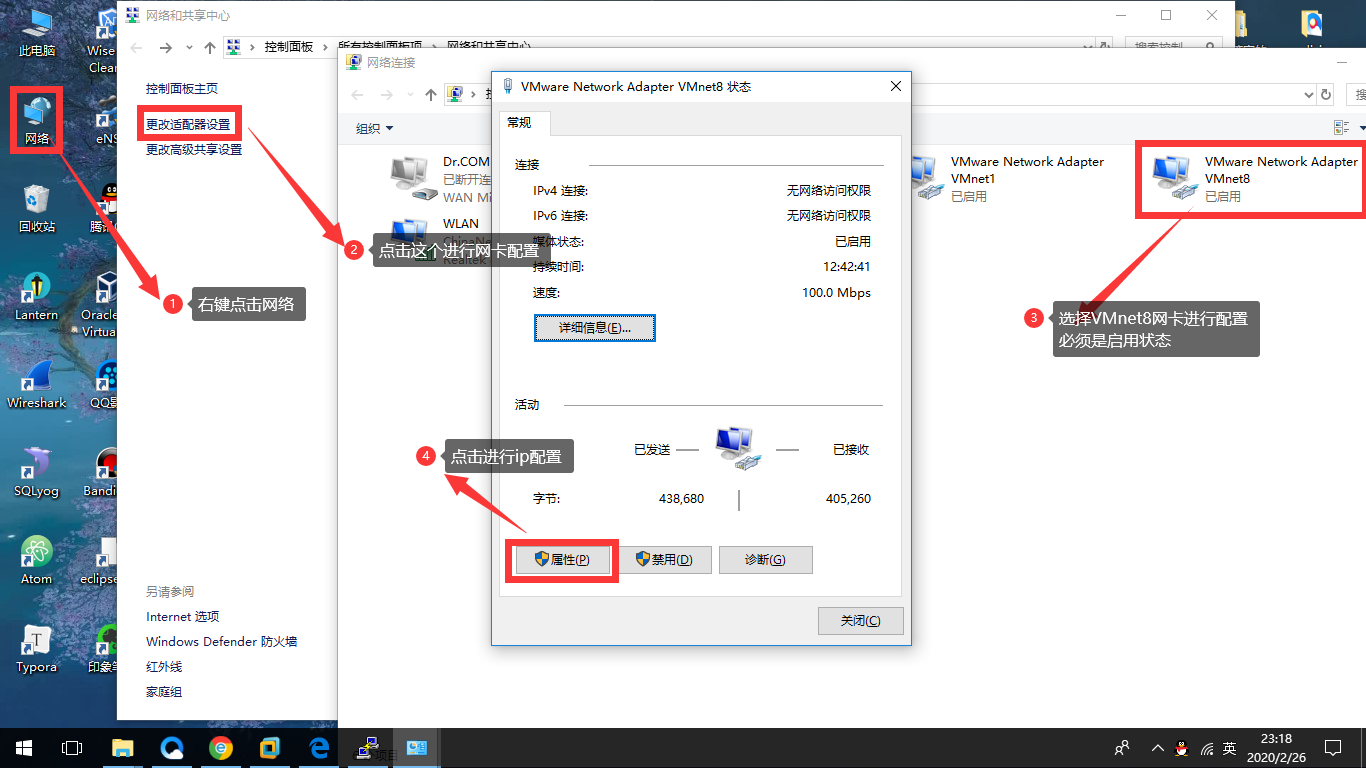Open the Wi-Fi network tray icon
Image resolution: width=1366 pixels, height=768 pixels.
coord(1206,748)
